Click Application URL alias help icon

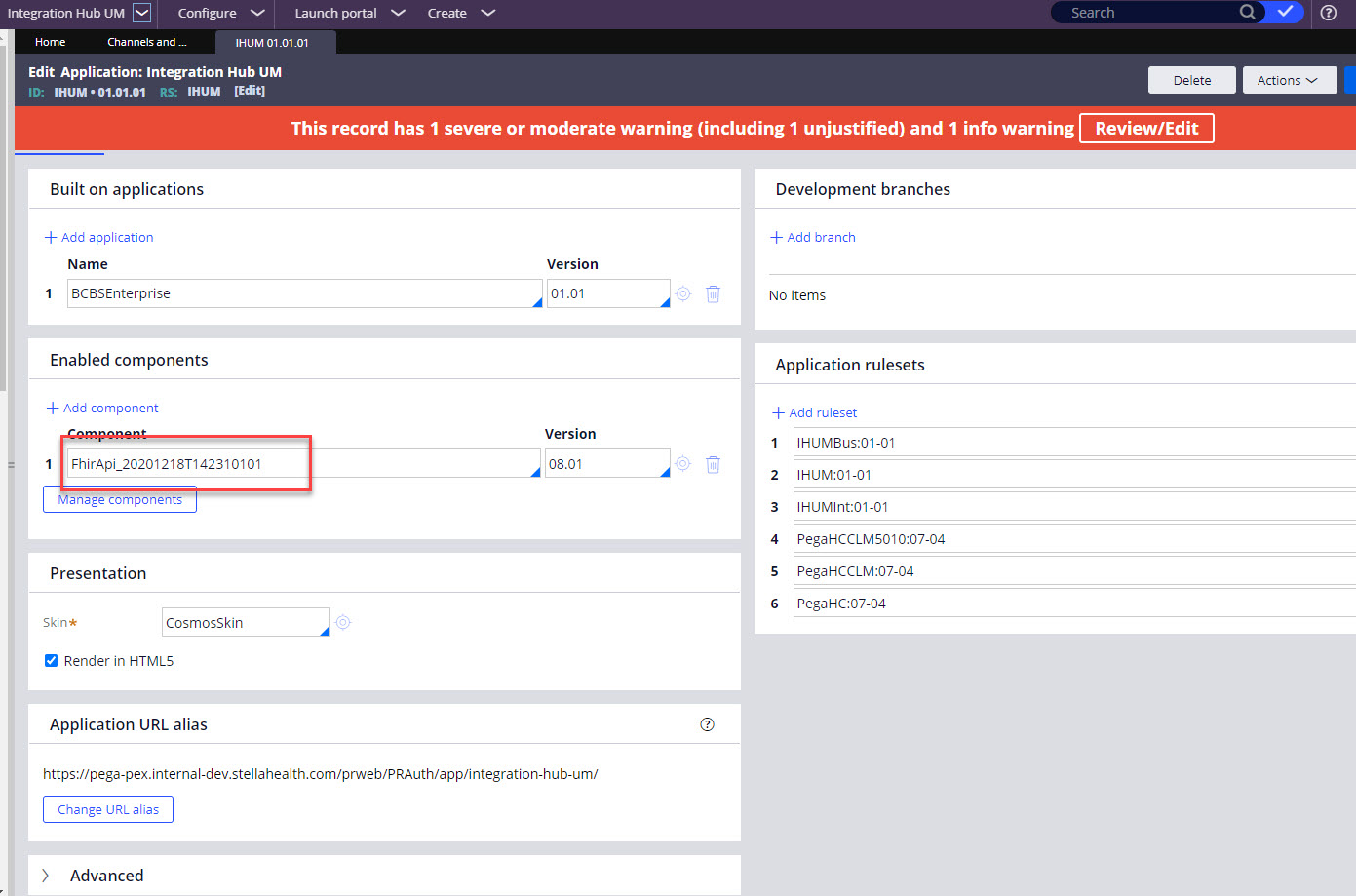708,724
